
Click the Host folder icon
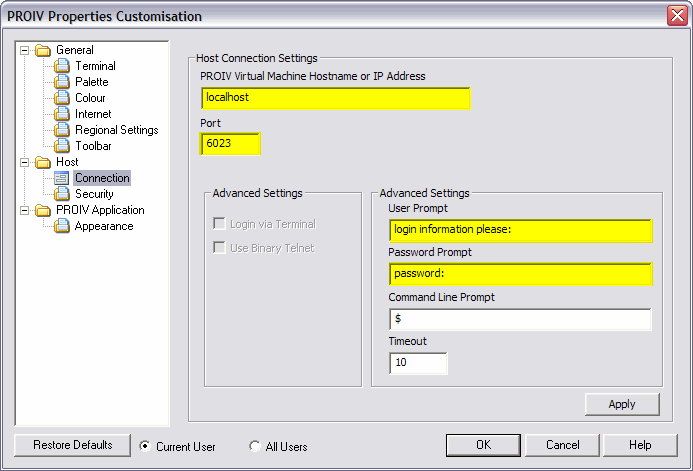(43, 162)
